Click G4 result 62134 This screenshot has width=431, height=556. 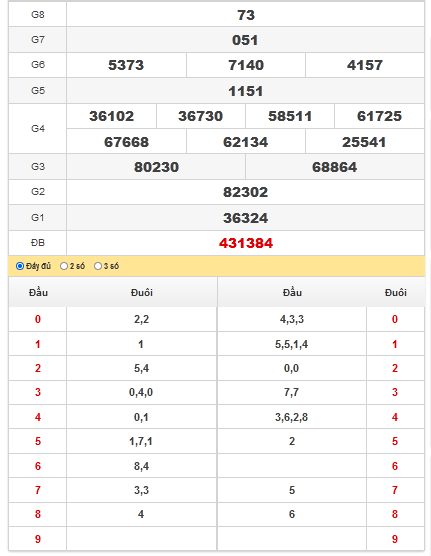click(245, 142)
